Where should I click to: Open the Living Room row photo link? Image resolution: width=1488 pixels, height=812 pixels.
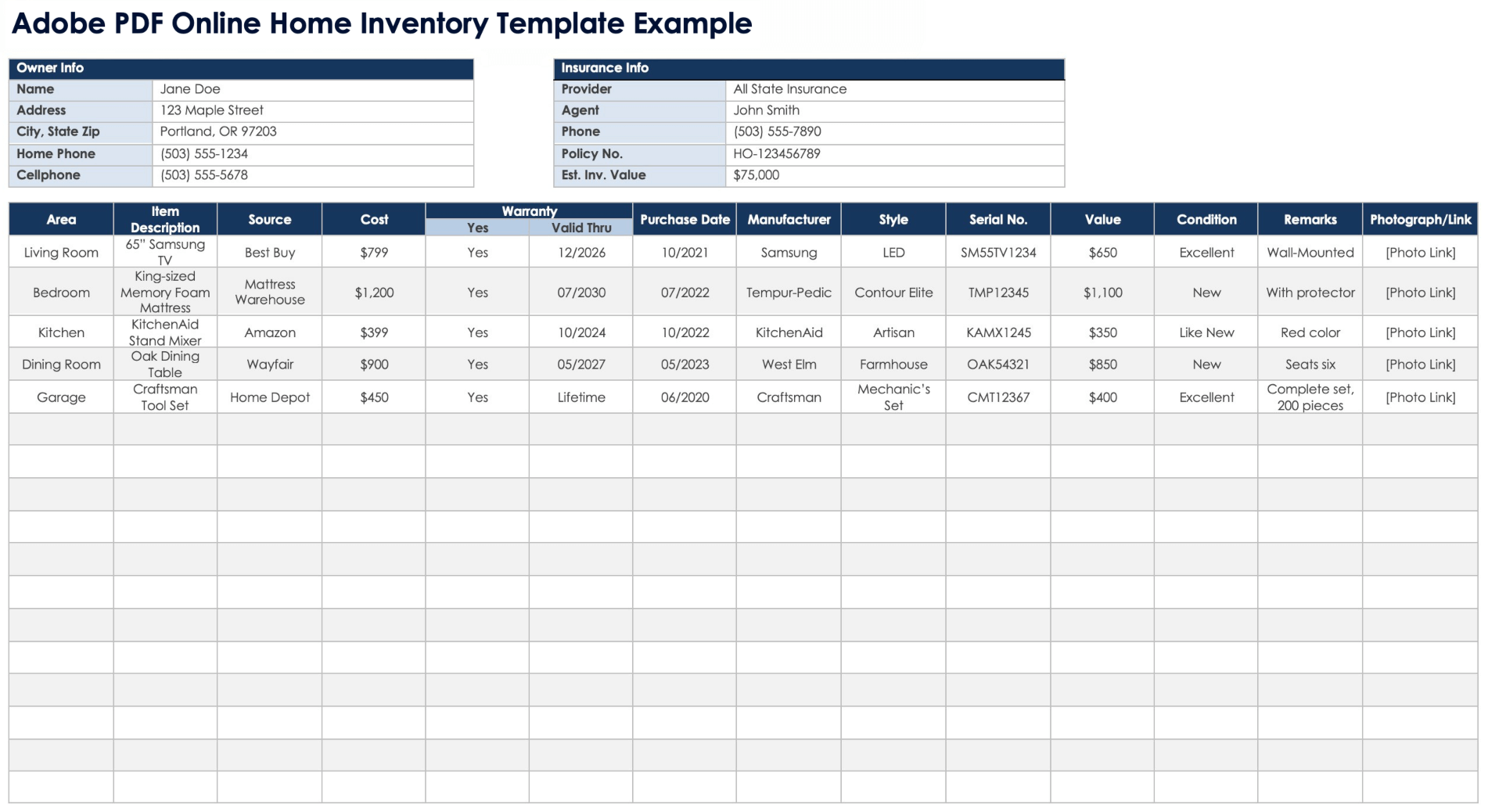click(x=1420, y=253)
